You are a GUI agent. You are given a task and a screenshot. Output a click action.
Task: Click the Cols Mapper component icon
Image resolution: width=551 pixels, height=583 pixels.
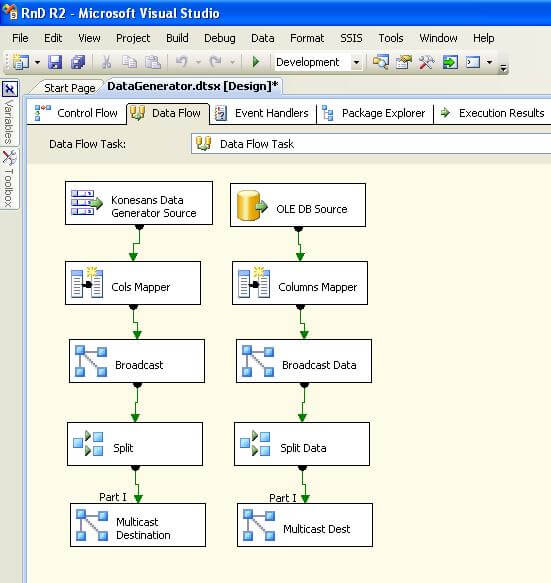(x=87, y=282)
